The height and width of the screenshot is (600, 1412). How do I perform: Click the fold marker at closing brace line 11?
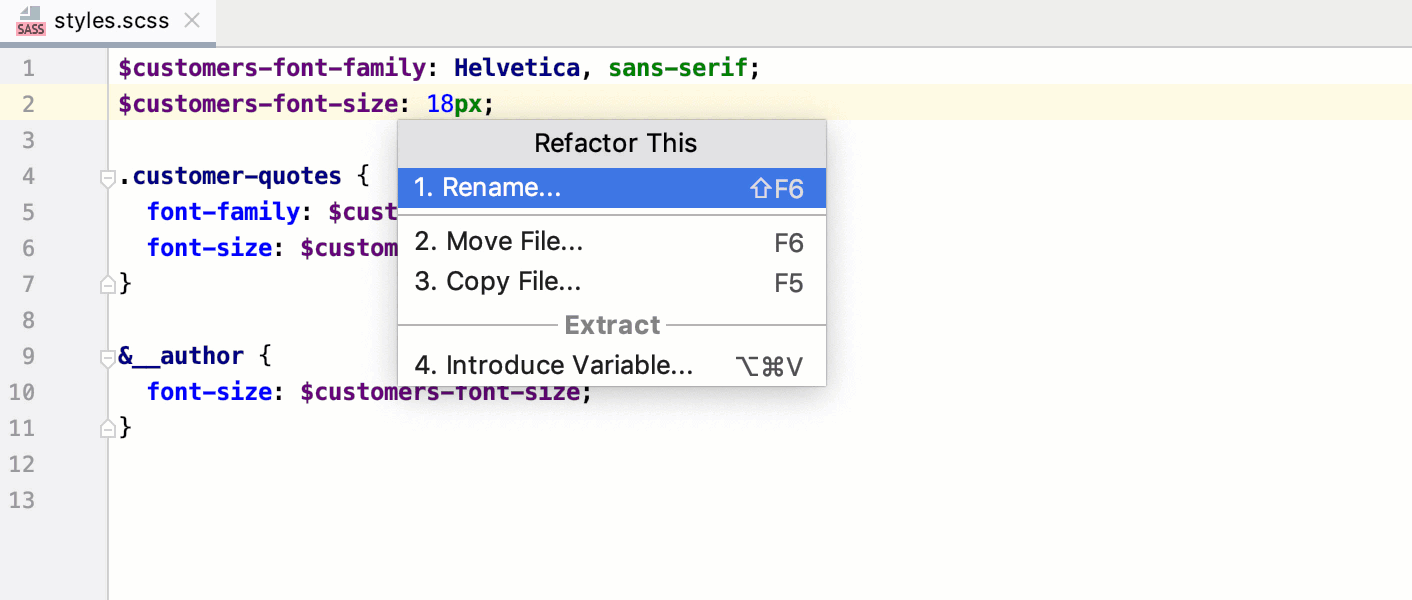[x=107, y=428]
